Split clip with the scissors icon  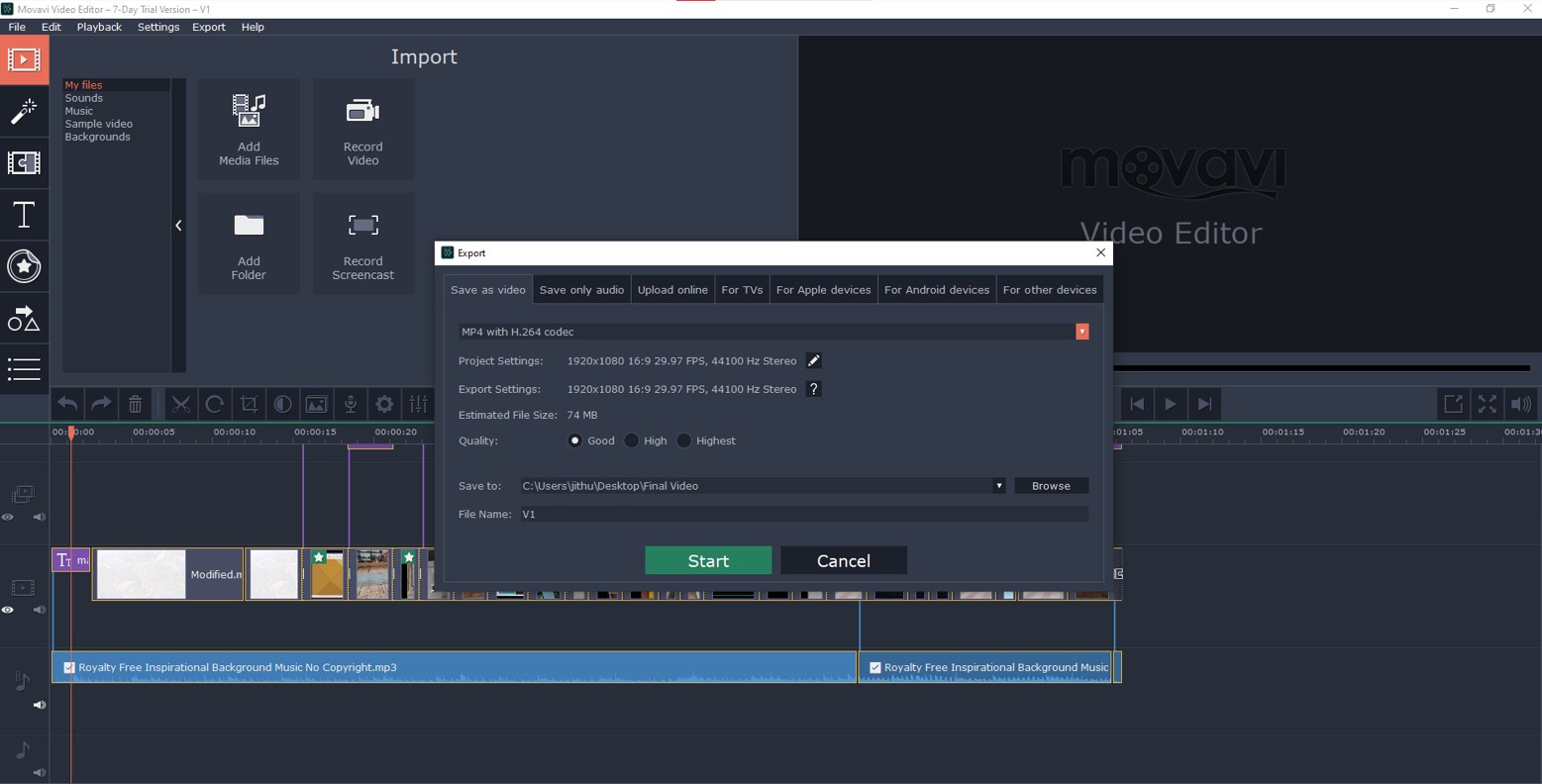(x=180, y=404)
